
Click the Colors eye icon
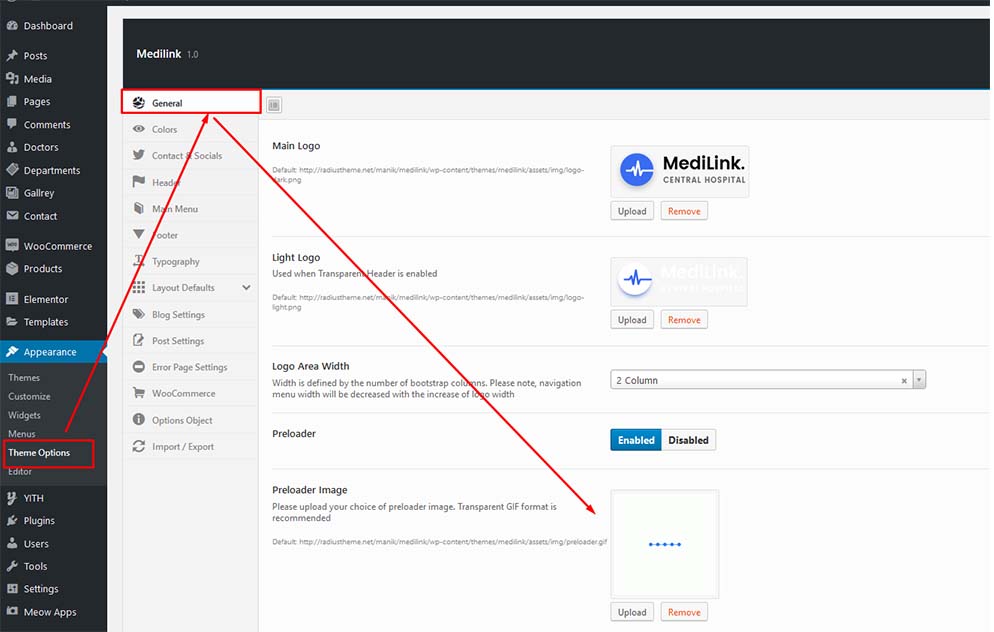(x=139, y=129)
